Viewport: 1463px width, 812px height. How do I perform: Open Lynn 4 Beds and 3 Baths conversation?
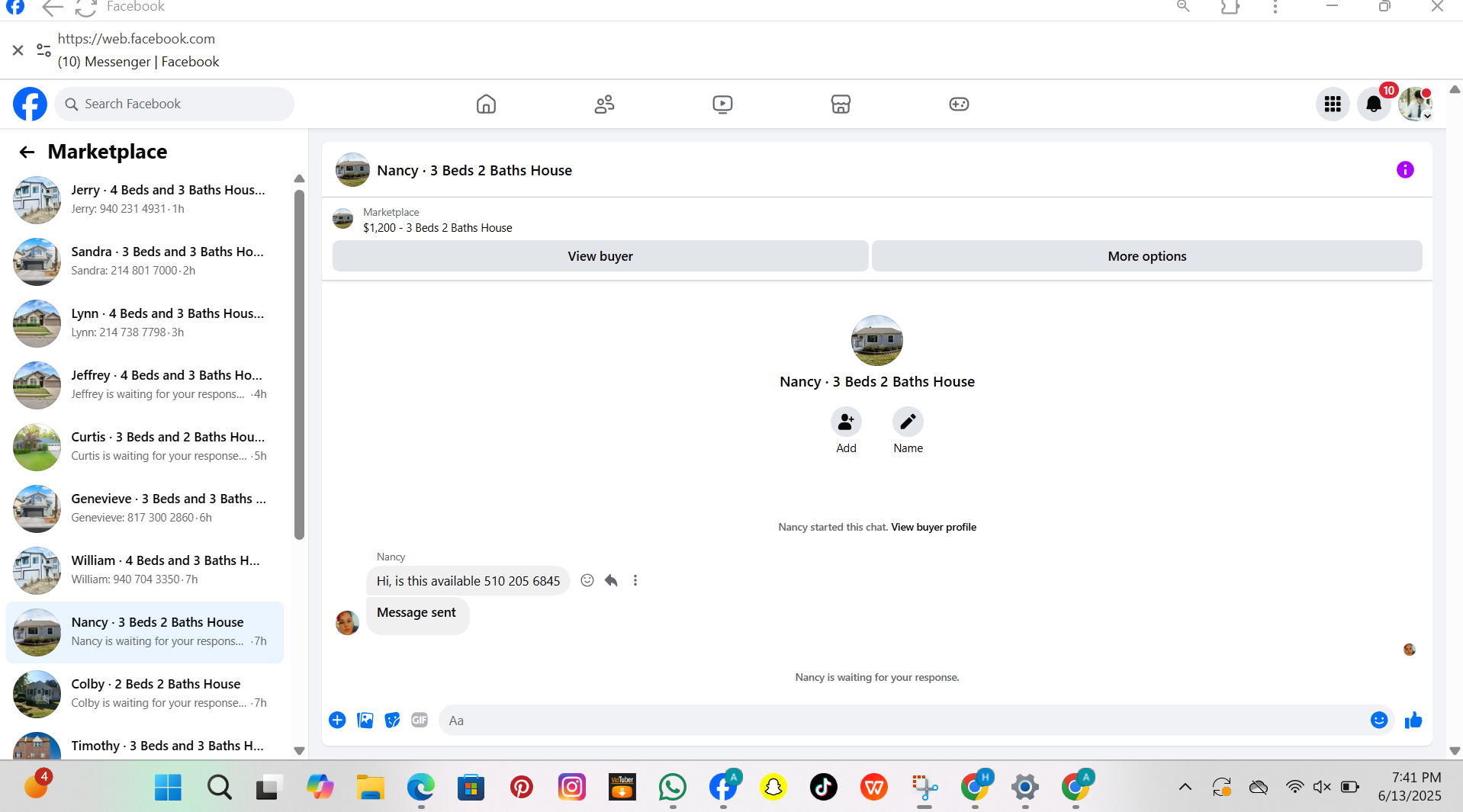(x=145, y=323)
